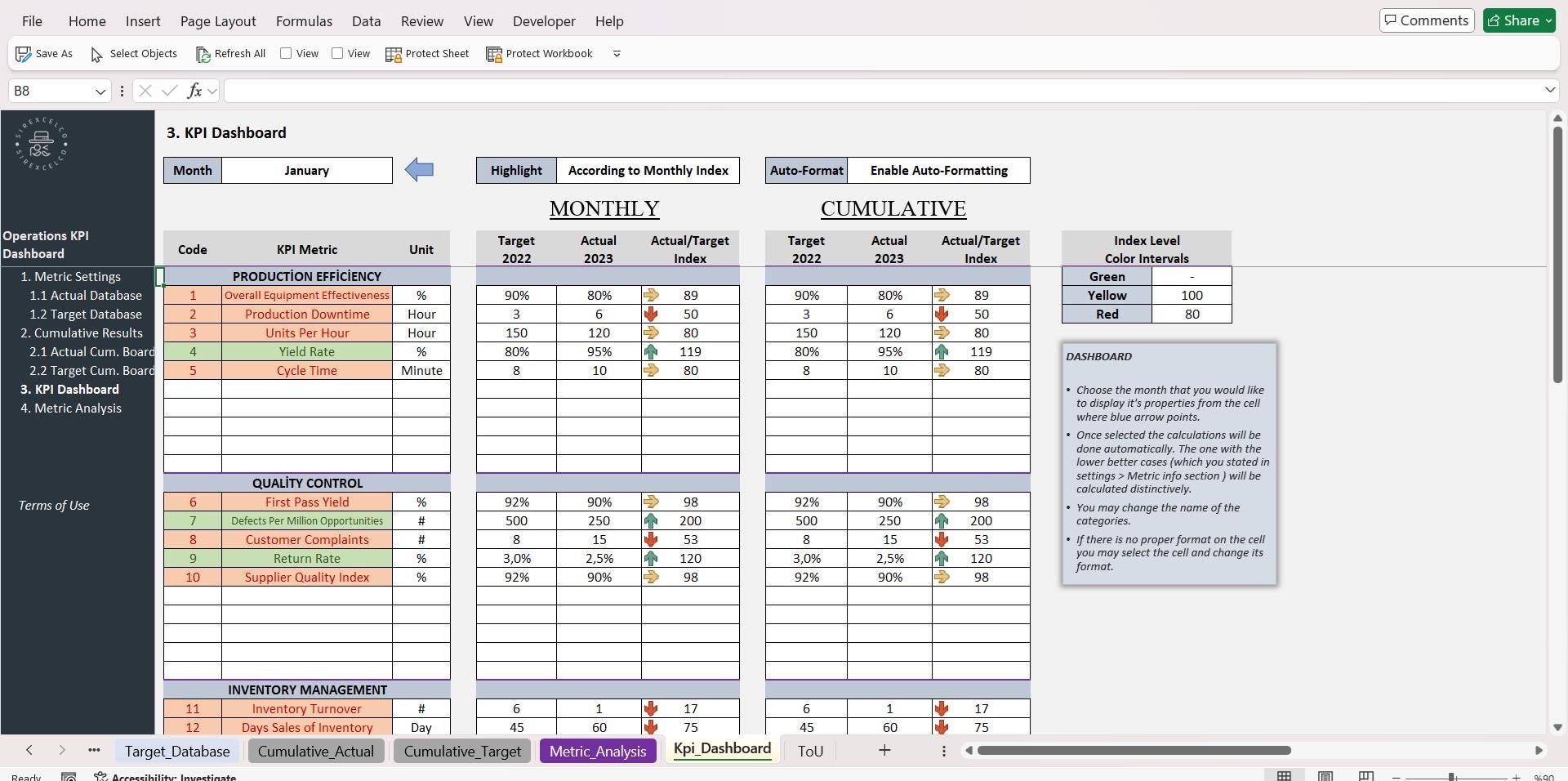Toggle the second View checkbox

(x=338, y=53)
